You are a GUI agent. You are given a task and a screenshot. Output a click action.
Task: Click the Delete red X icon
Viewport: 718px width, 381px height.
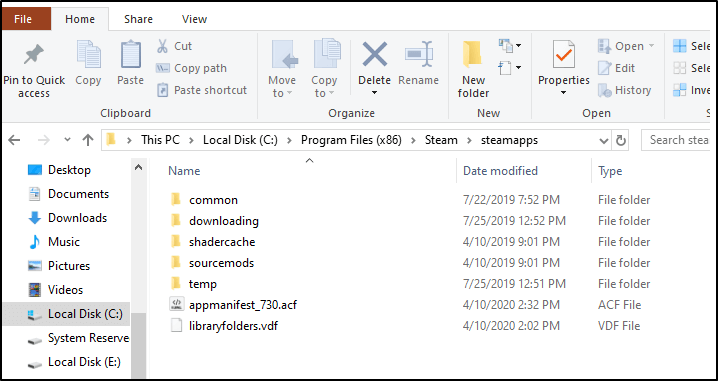(375, 55)
